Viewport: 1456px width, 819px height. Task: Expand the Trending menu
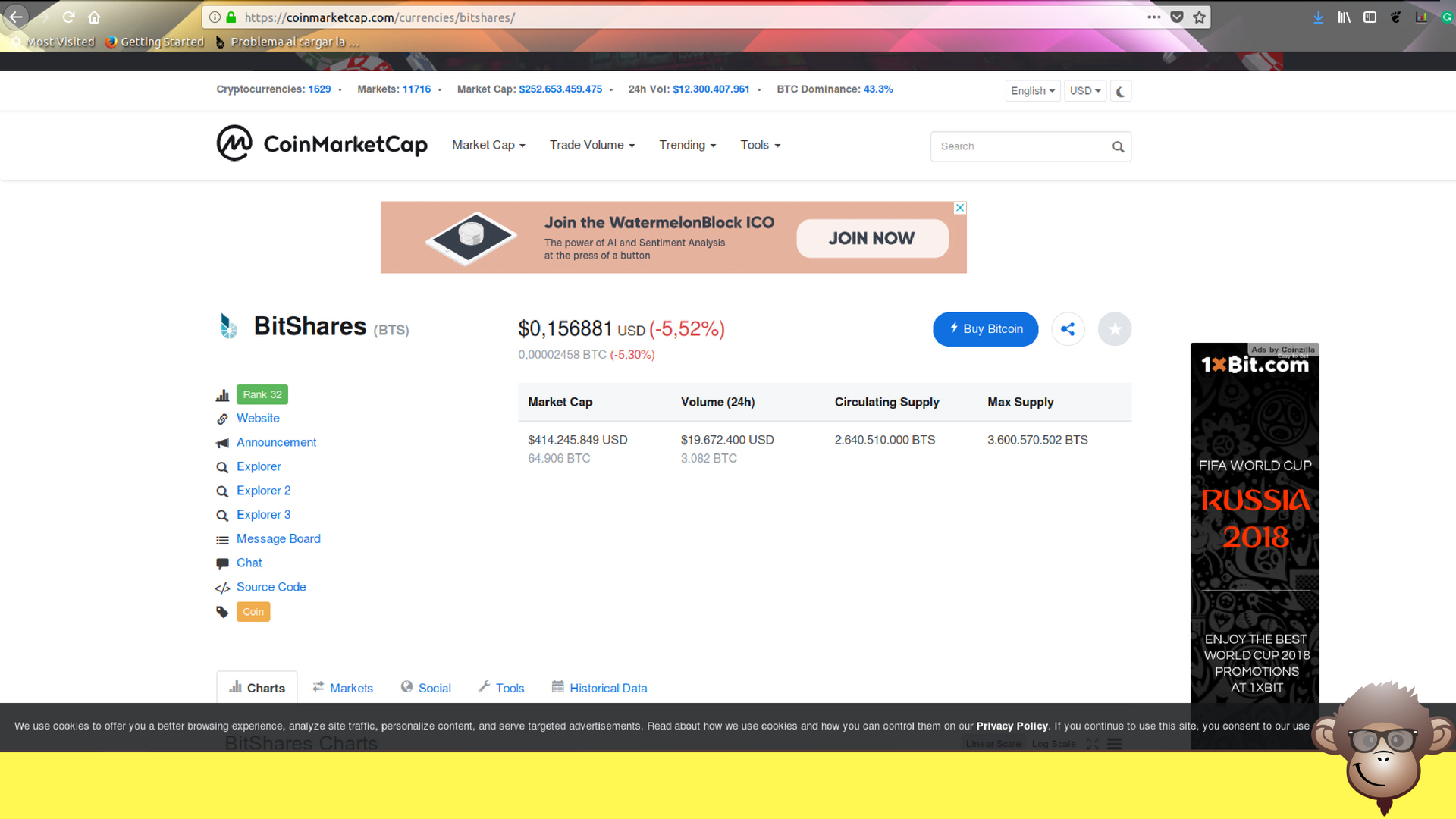pos(687,145)
